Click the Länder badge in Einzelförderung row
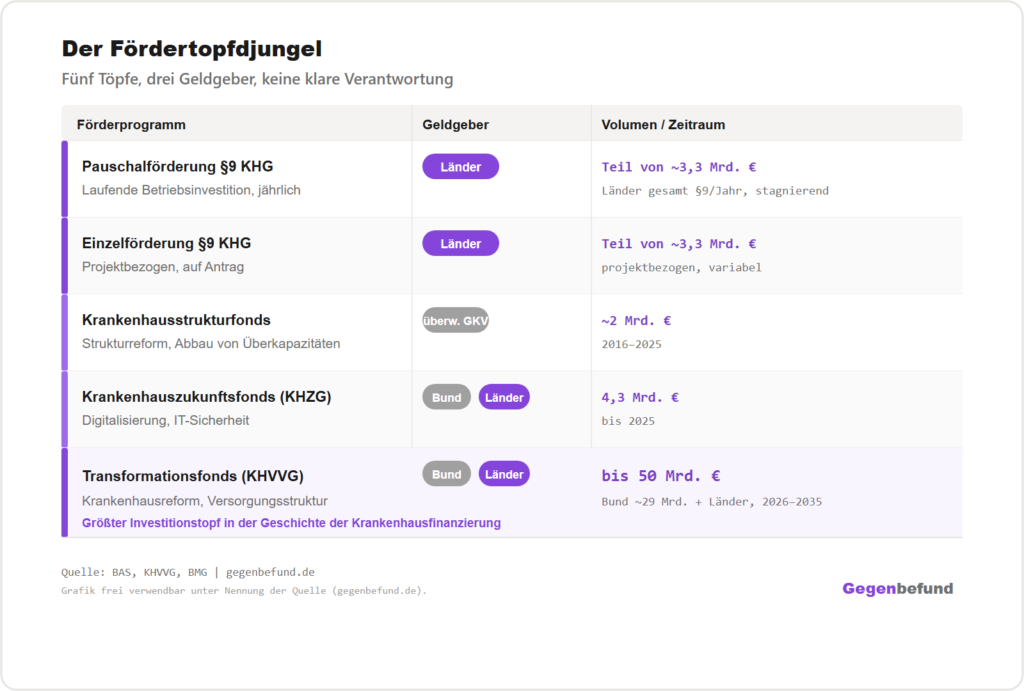1024x691 pixels. click(460, 244)
